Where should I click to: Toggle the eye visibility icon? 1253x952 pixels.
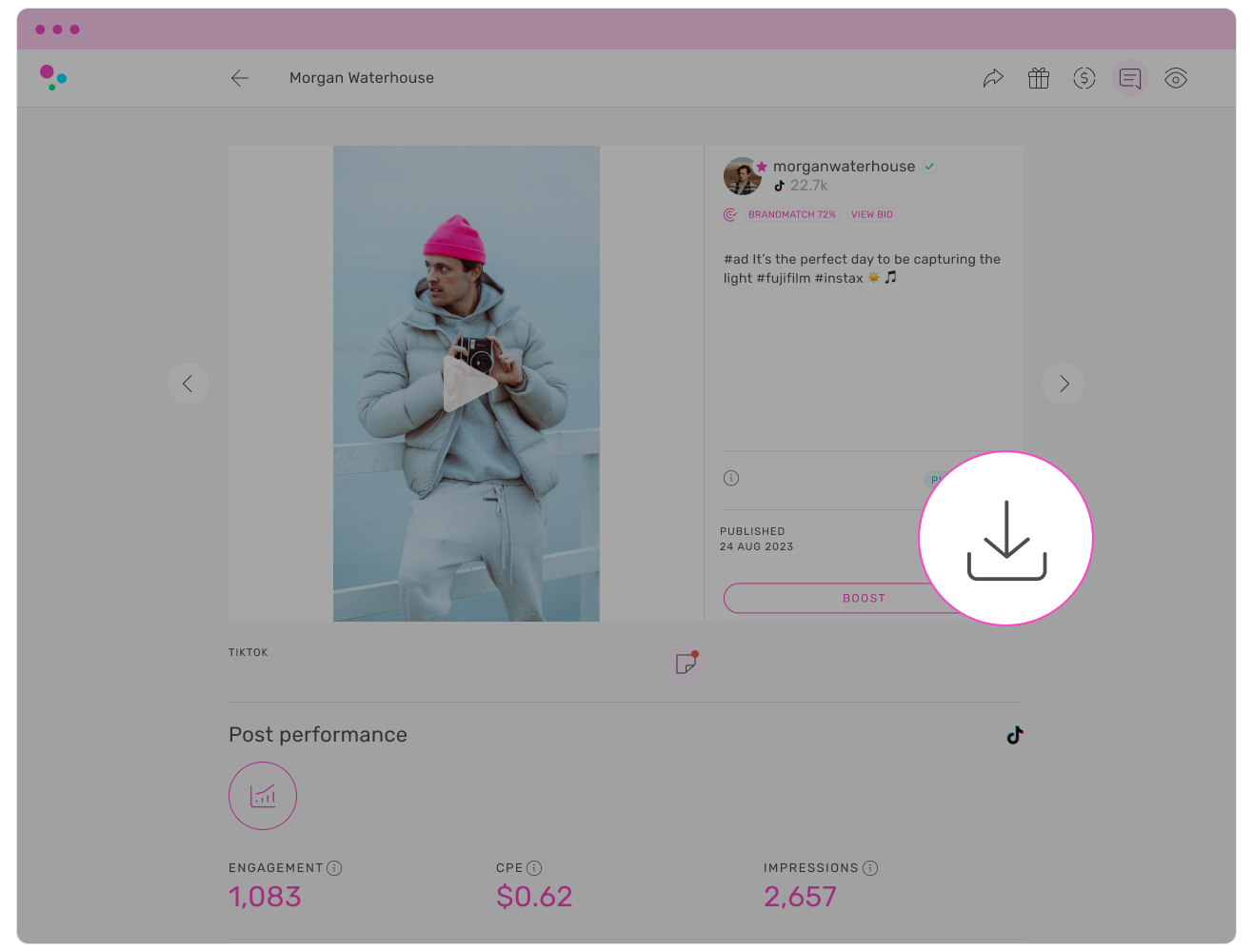tap(1176, 79)
